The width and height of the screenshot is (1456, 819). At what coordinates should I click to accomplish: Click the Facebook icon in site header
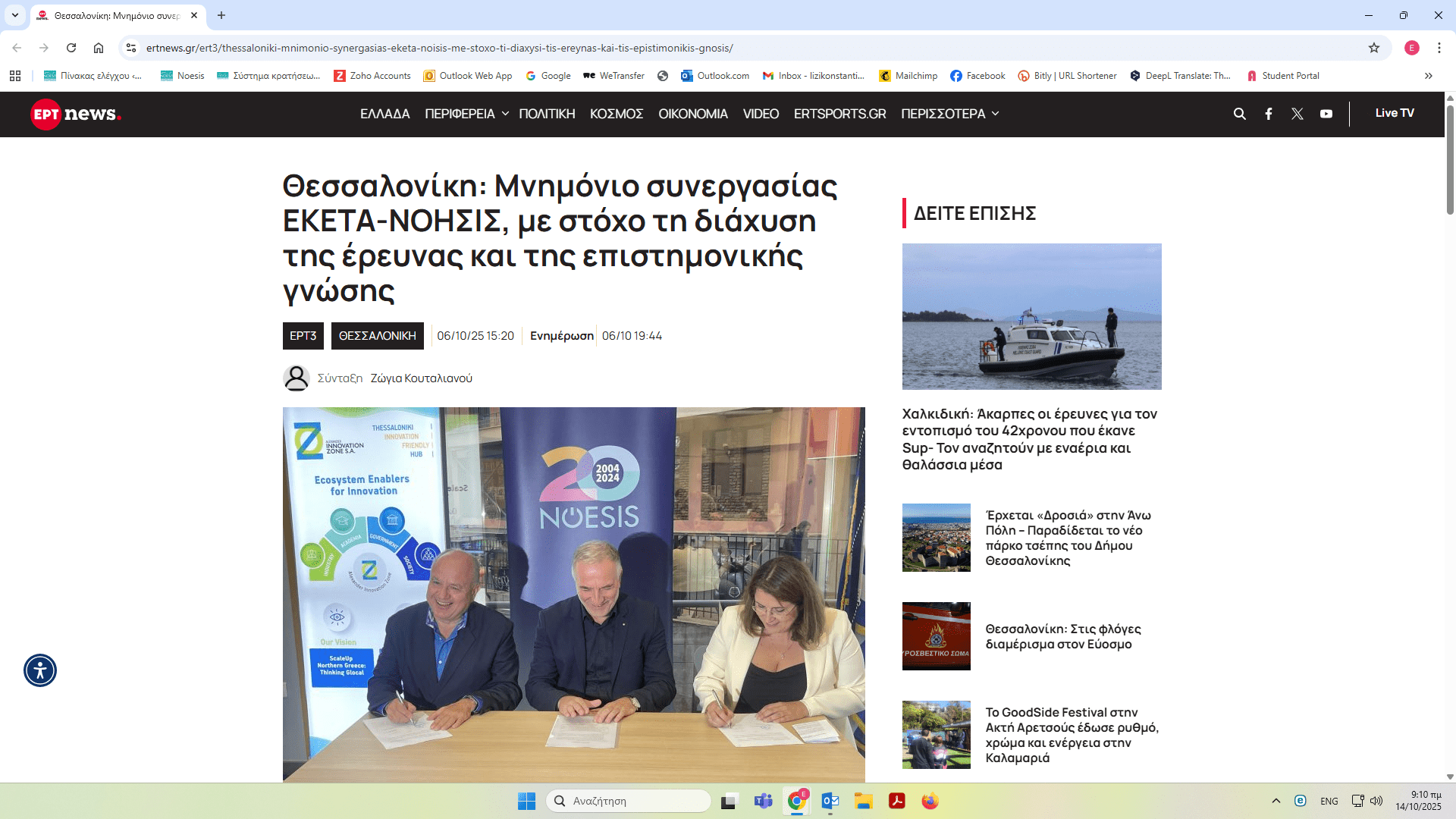1269,114
